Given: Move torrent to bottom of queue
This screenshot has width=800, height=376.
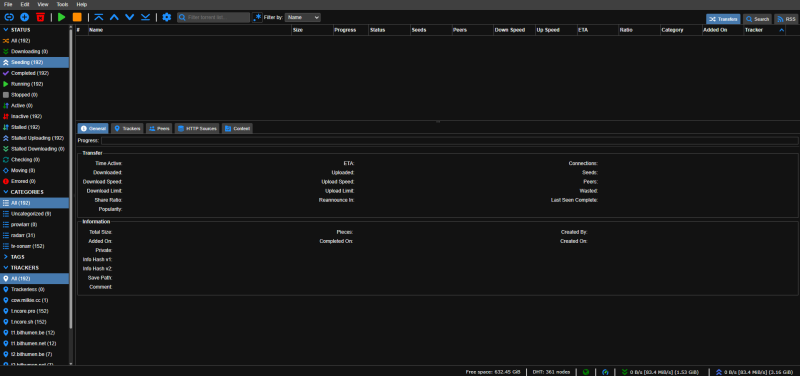Looking at the screenshot, I should (x=145, y=17).
